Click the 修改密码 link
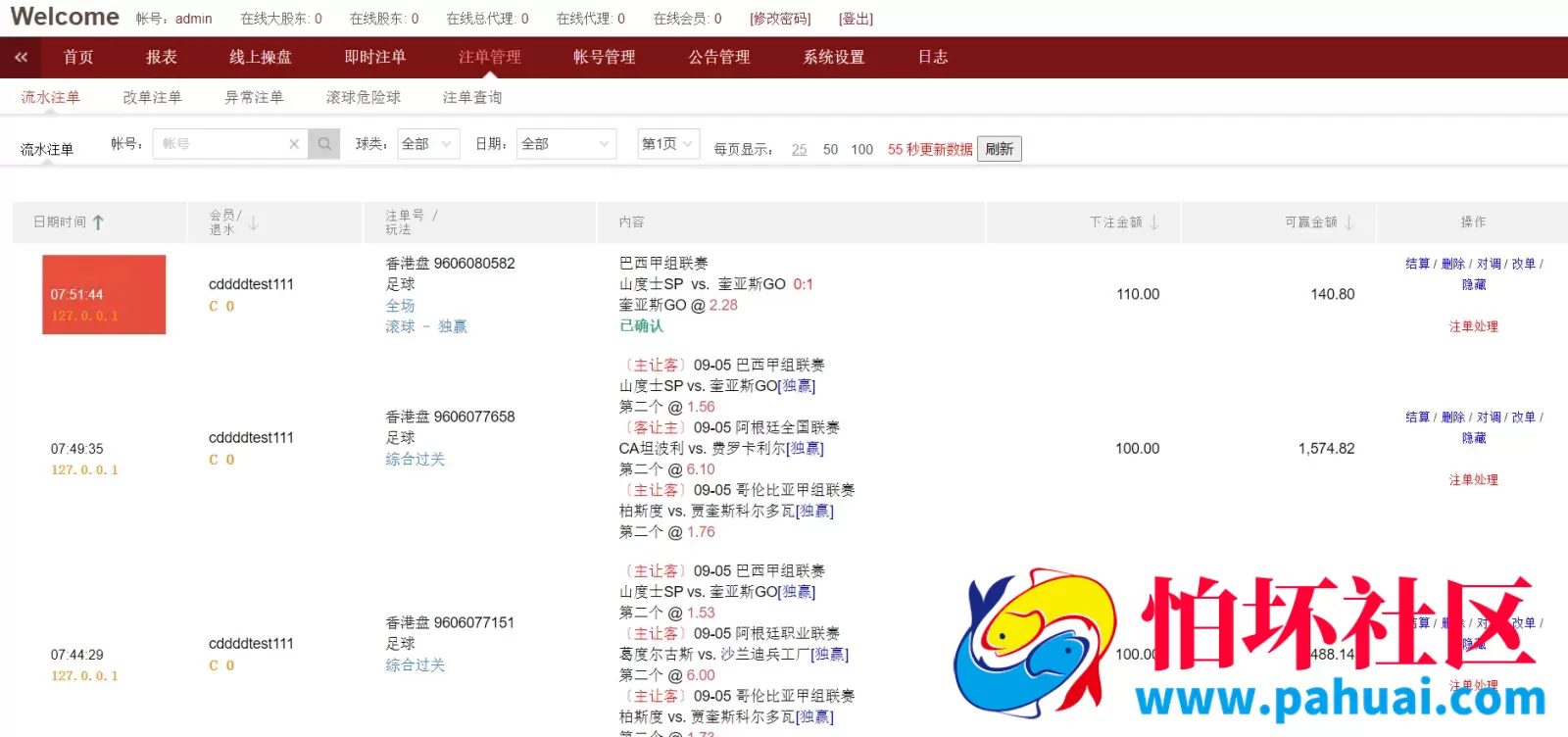Viewport: 1568px width, 737px height. tap(780, 19)
